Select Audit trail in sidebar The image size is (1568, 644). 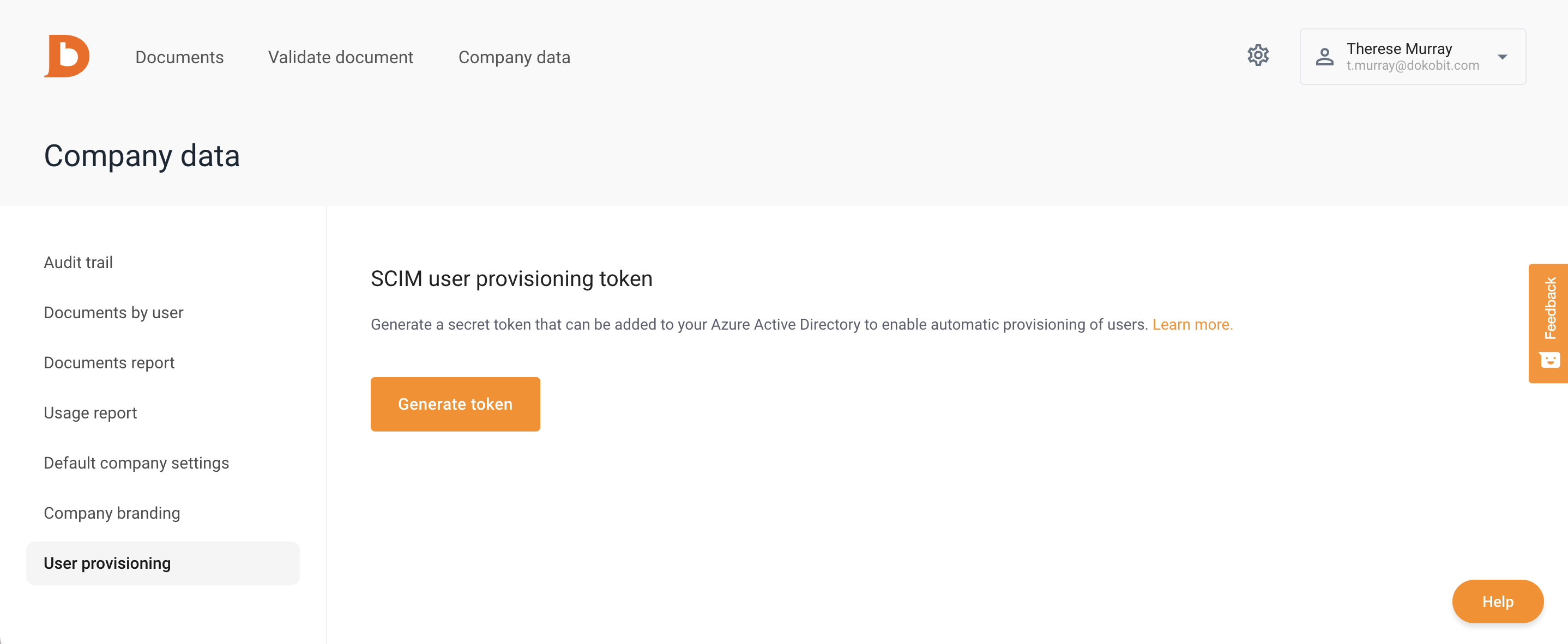point(79,262)
